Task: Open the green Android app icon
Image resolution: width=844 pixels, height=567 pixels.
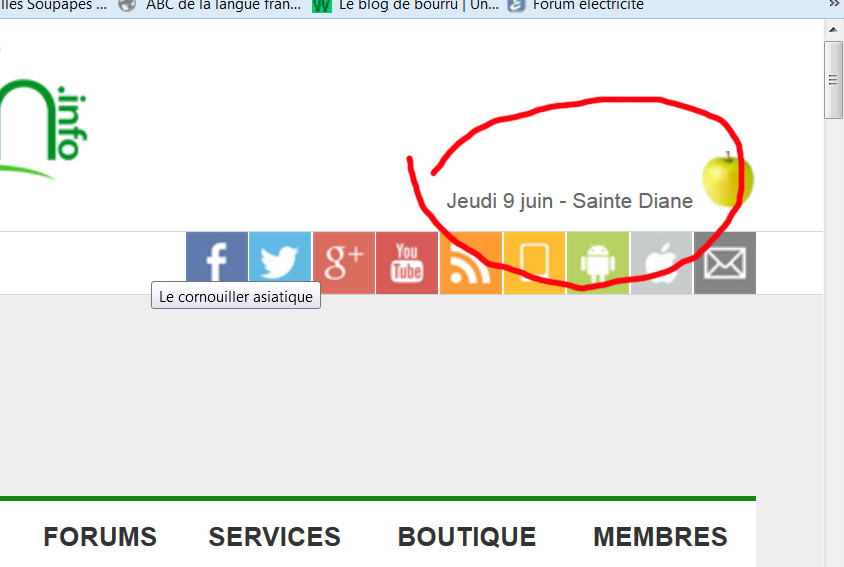Action: pyautogui.click(x=597, y=263)
